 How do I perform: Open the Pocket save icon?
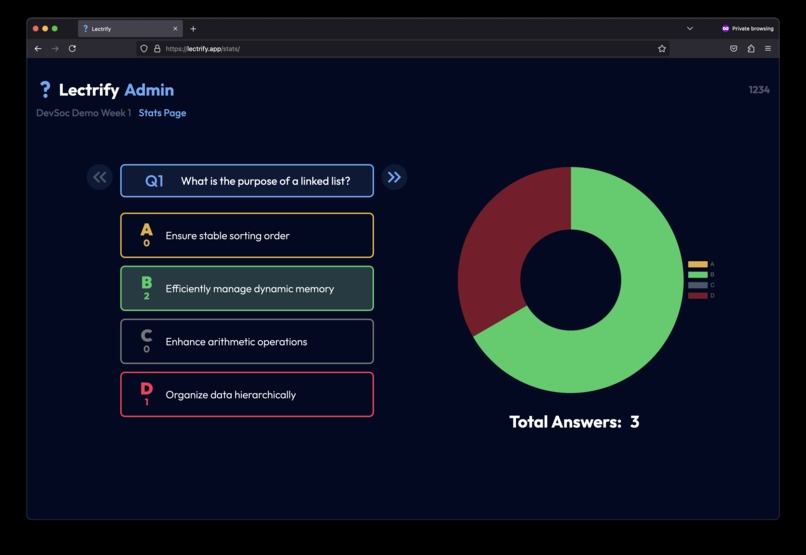click(734, 48)
